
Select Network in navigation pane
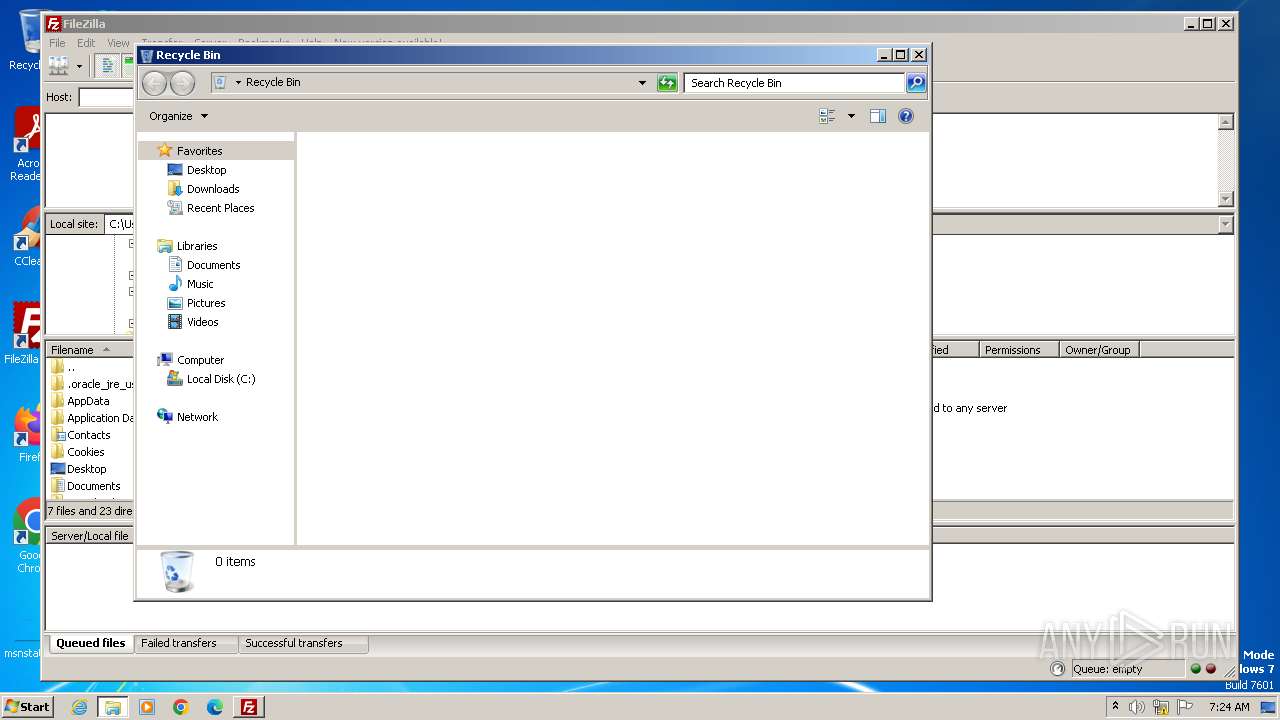coord(197,417)
